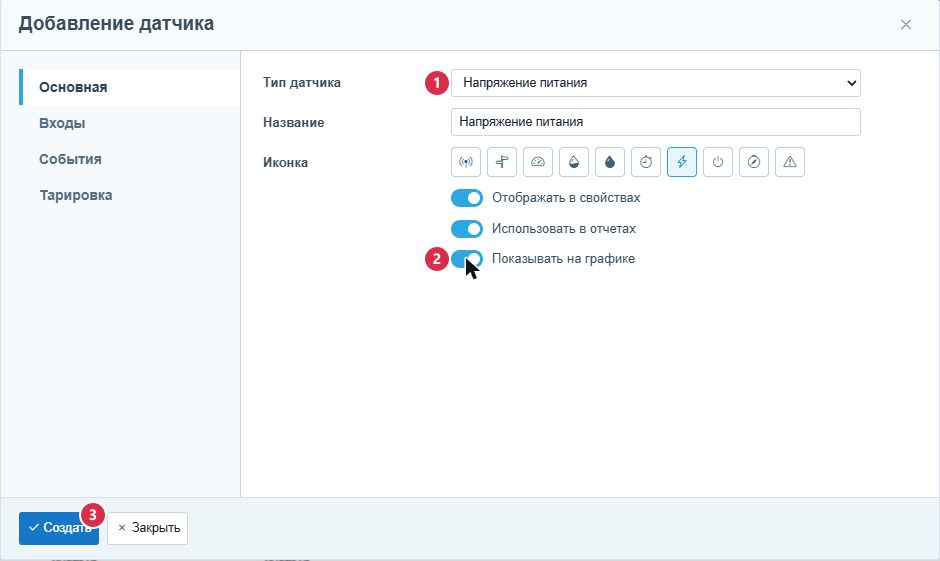Choose the stopwatch timer icon
This screenshot has height=561, width=940.
[646, 162]
